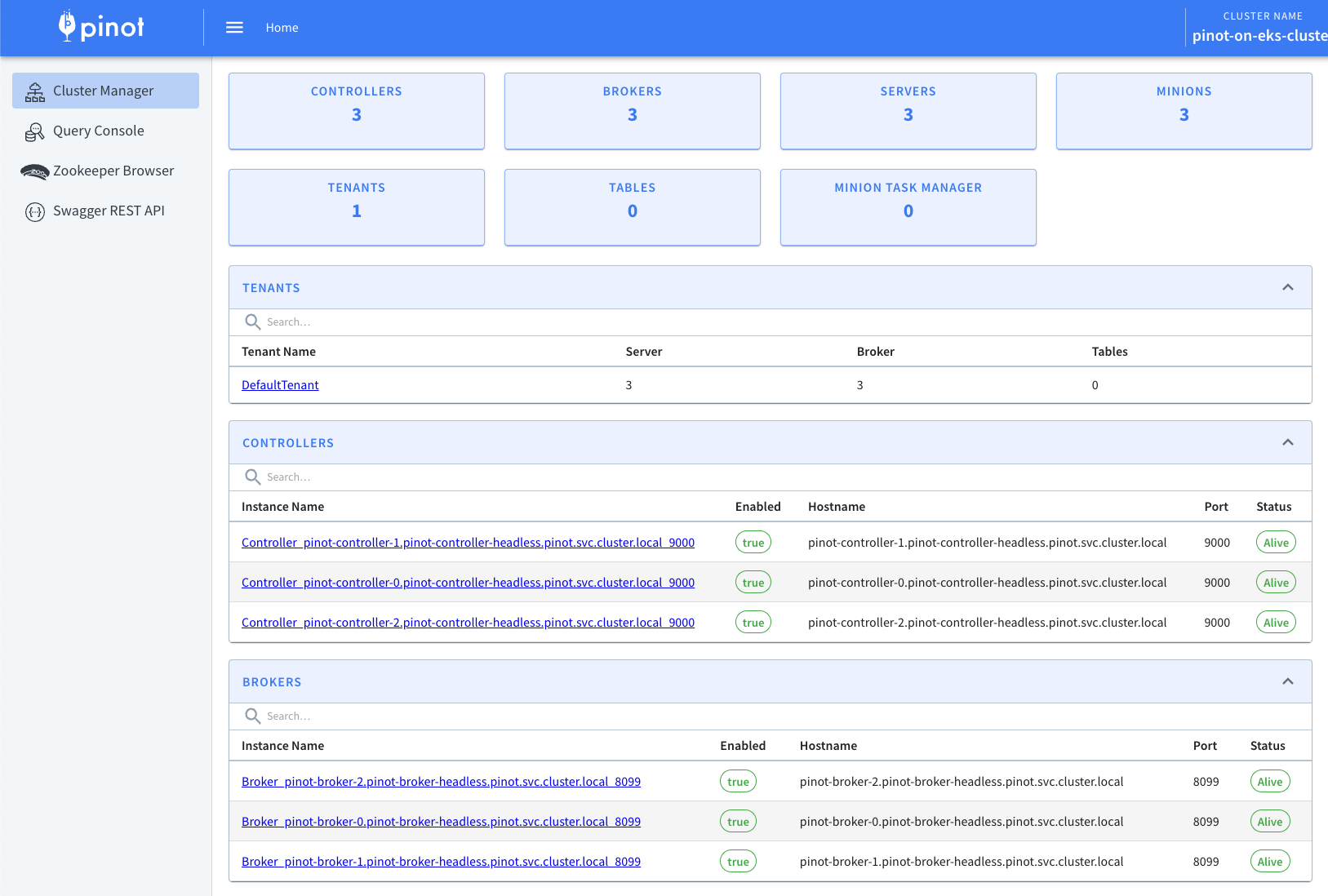The height and width of the screenshot is (896, 1328).
Task: Open the pinot-broker-2 instance link
Action: coord(441,782)
